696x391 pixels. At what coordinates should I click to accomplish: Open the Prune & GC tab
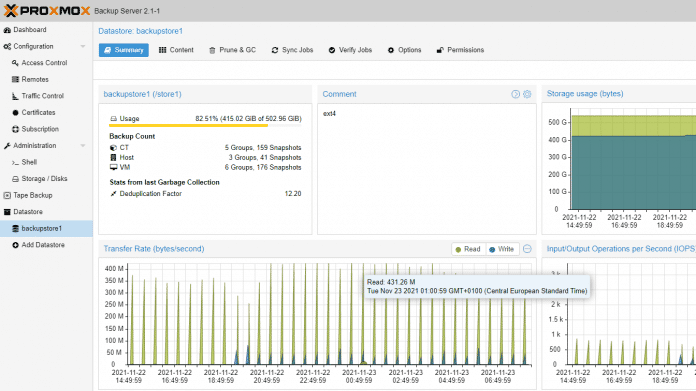[x=232, y=50]
